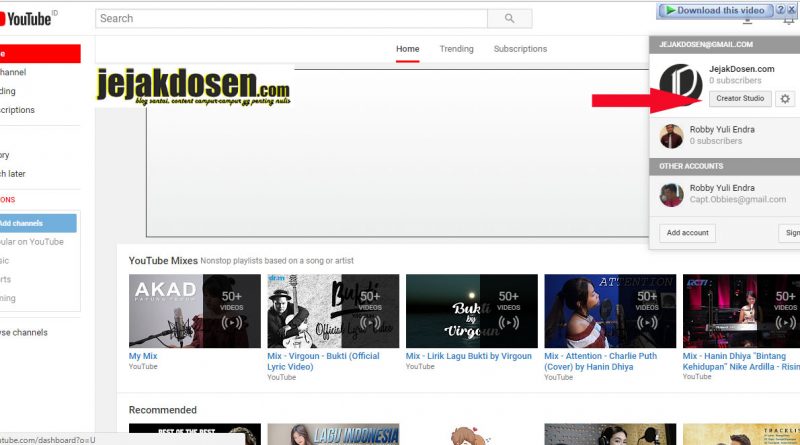This screenshot has height=445, width=800.
Task: Click the Add channels sidebar button
Action: (38, 223)
